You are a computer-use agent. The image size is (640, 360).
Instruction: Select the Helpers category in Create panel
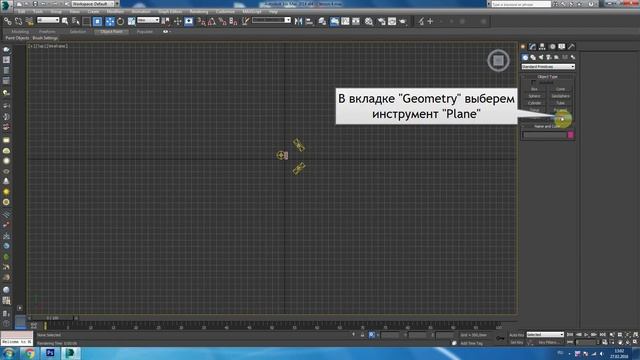click(556, 58)
